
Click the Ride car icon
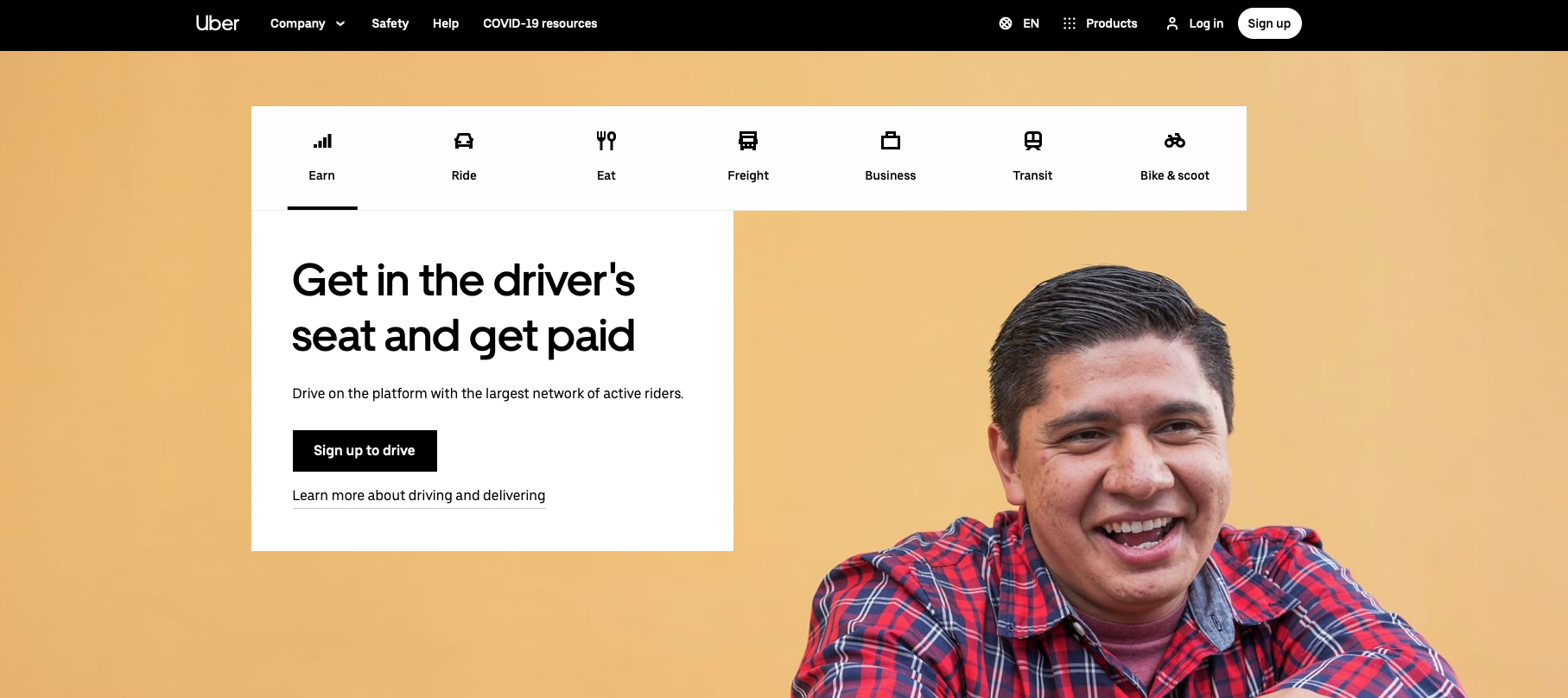464,141
